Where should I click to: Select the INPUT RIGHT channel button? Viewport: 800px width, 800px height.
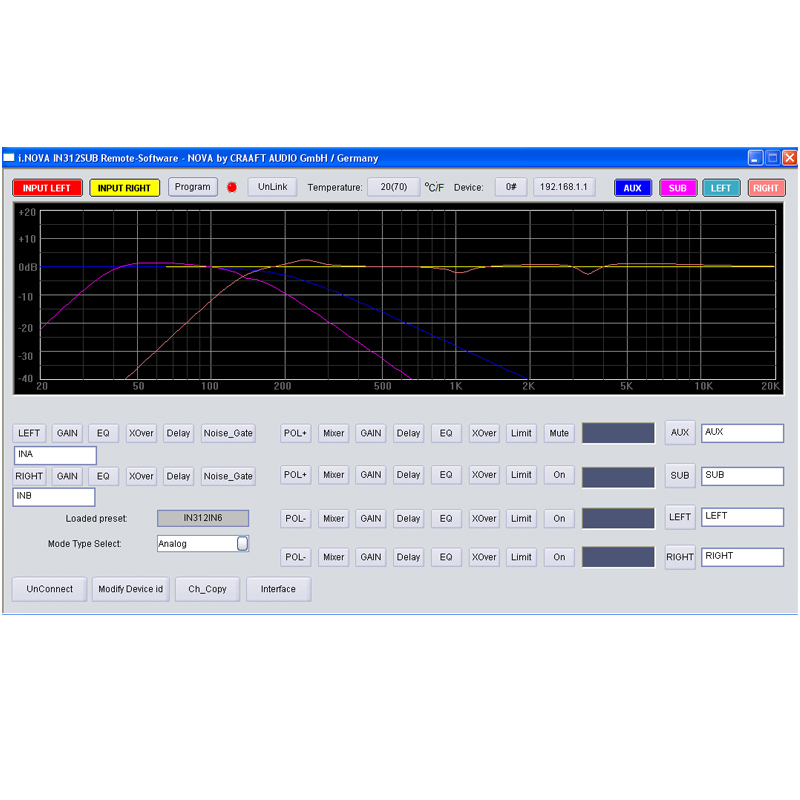(124, 188)
